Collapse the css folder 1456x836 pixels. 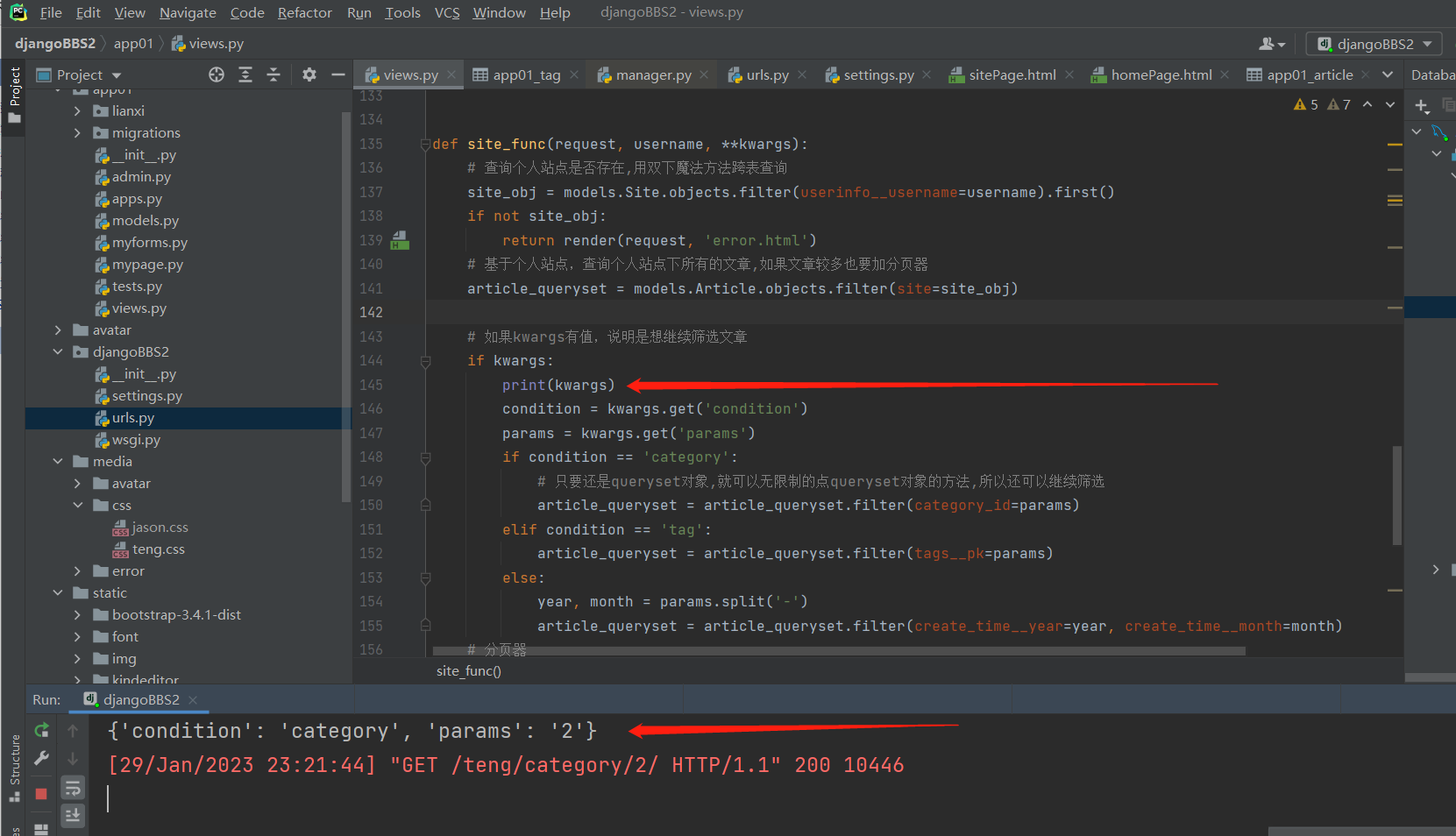click(77, 506)
